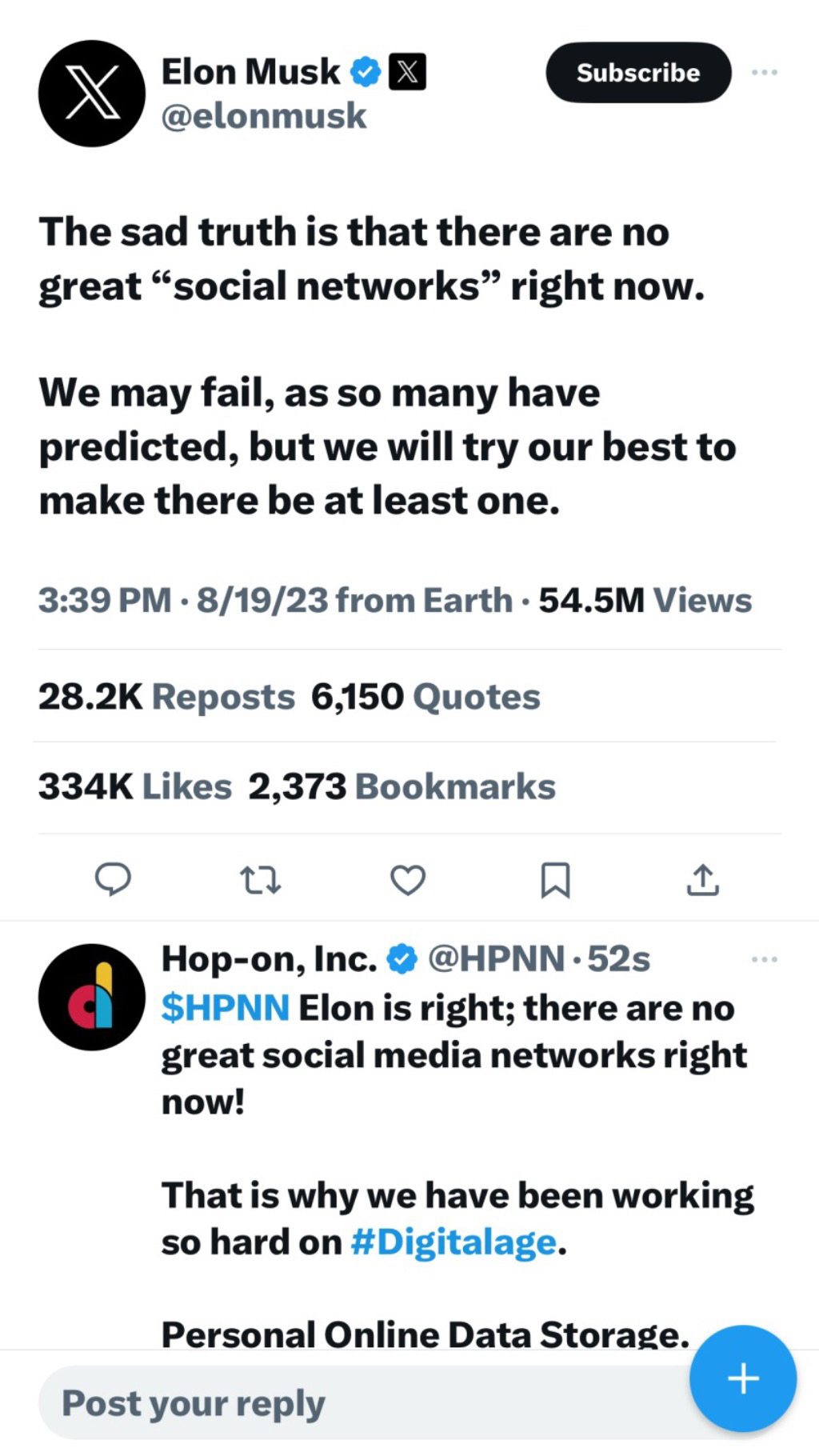Tap the reply speech bubble icon
This screenshot has height=1456, width=819.
(x=113, y=878)
